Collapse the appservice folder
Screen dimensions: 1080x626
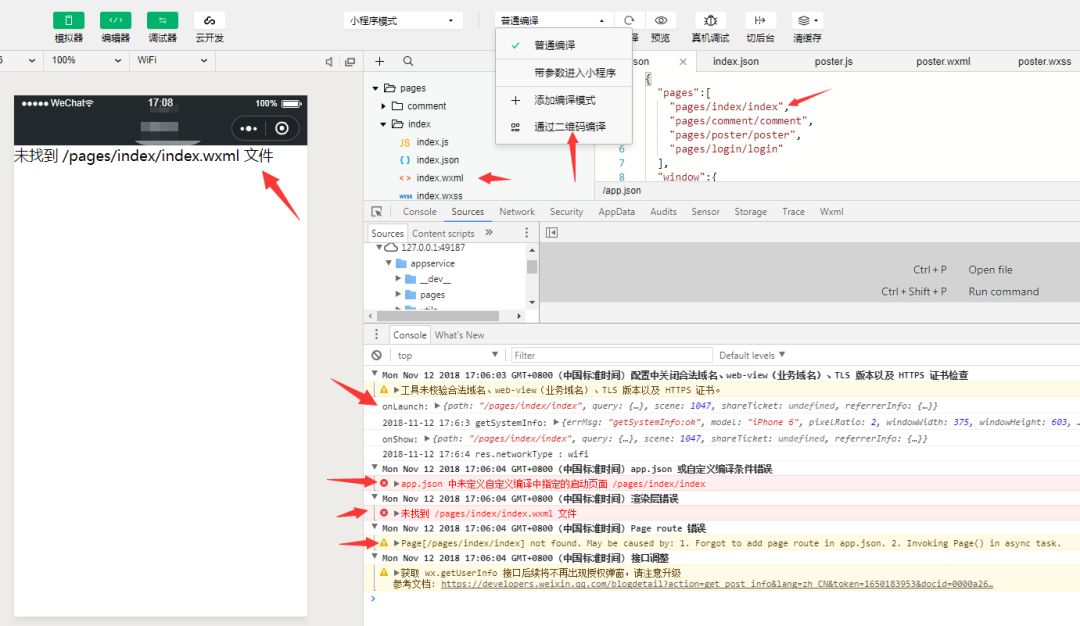[x=388, y=263]
